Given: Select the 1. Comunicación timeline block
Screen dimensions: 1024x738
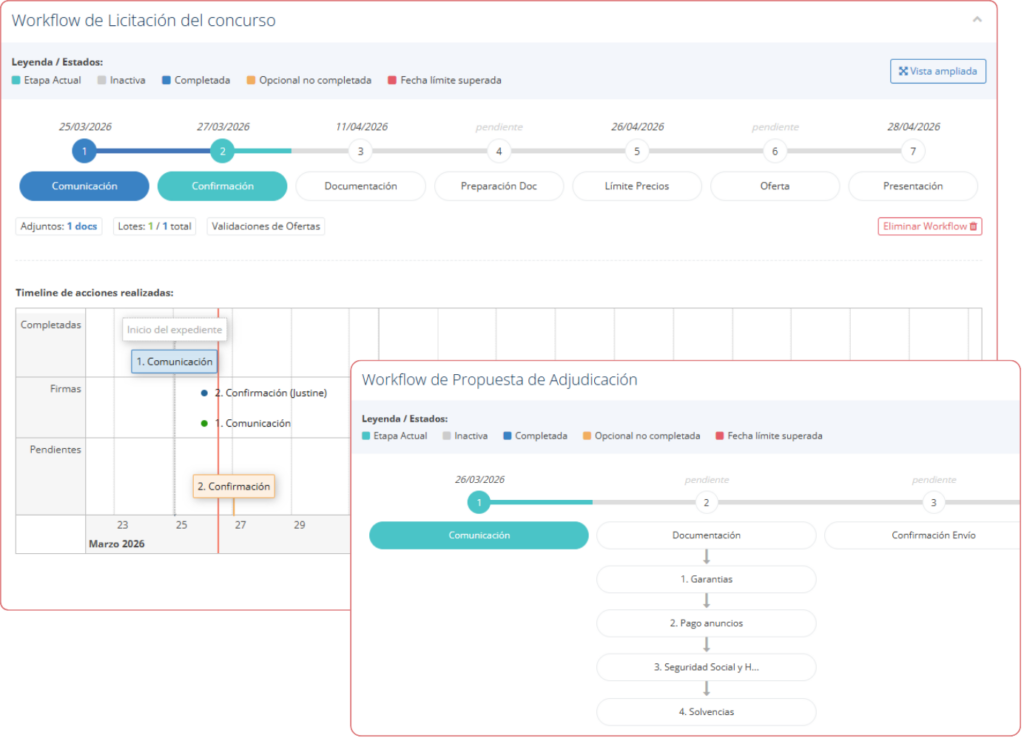Looking at the screenshot, I should (x=174, y=362).
